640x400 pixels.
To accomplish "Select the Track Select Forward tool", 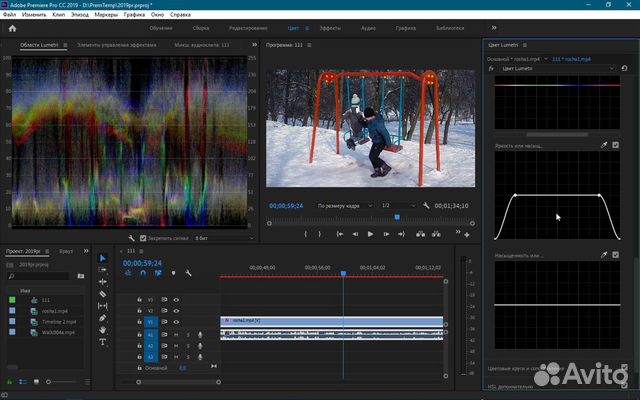I will point(103,270).
